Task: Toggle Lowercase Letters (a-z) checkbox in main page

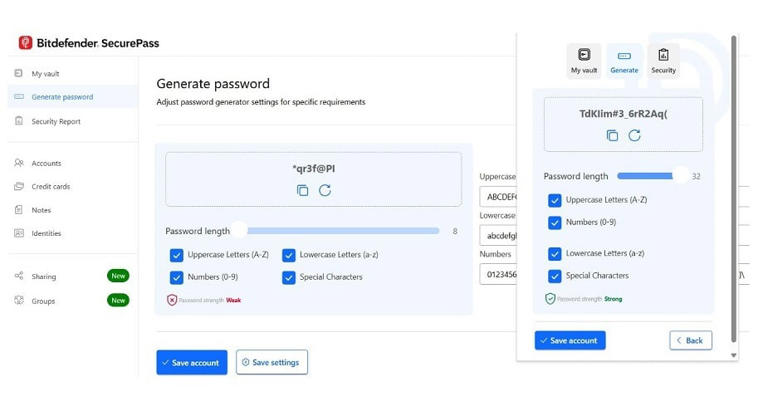Action: coord(289,255)
